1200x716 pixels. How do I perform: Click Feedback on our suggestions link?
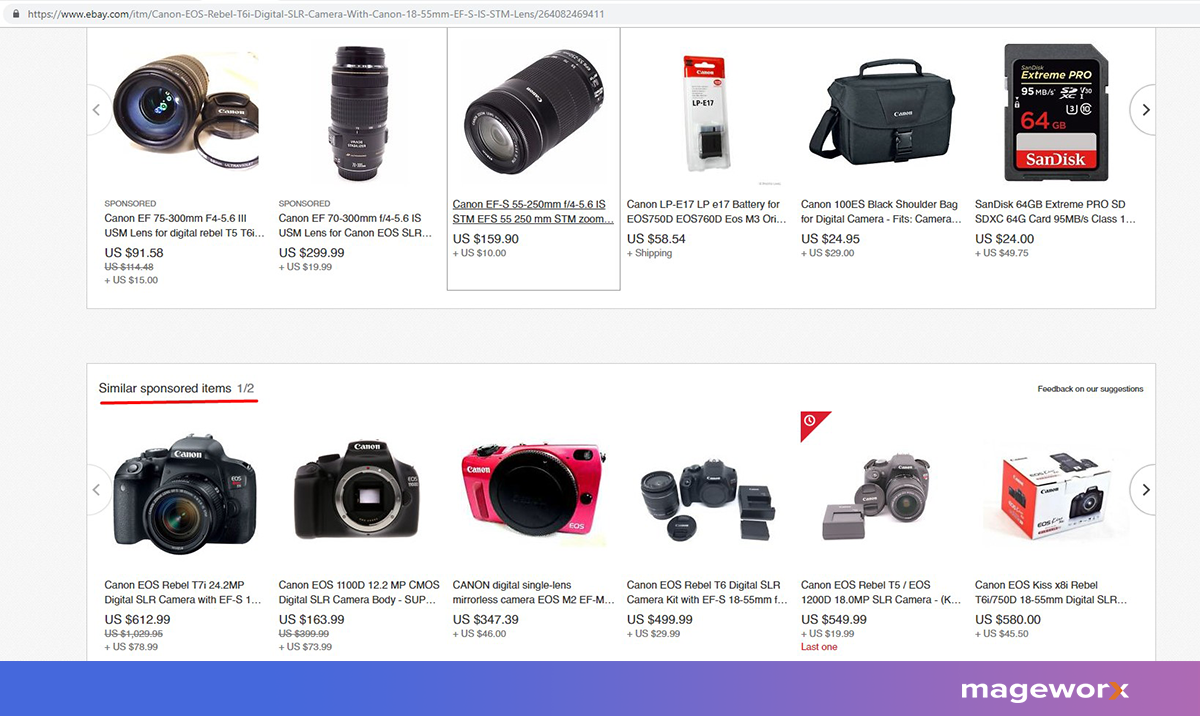click(x=1090, y=389)
